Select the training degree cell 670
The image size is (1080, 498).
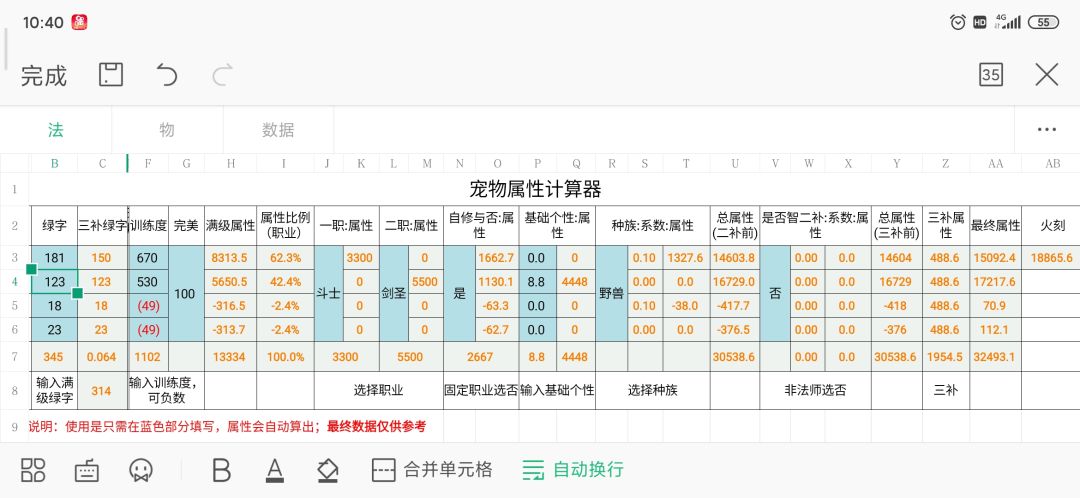click(x=147, y=258)
